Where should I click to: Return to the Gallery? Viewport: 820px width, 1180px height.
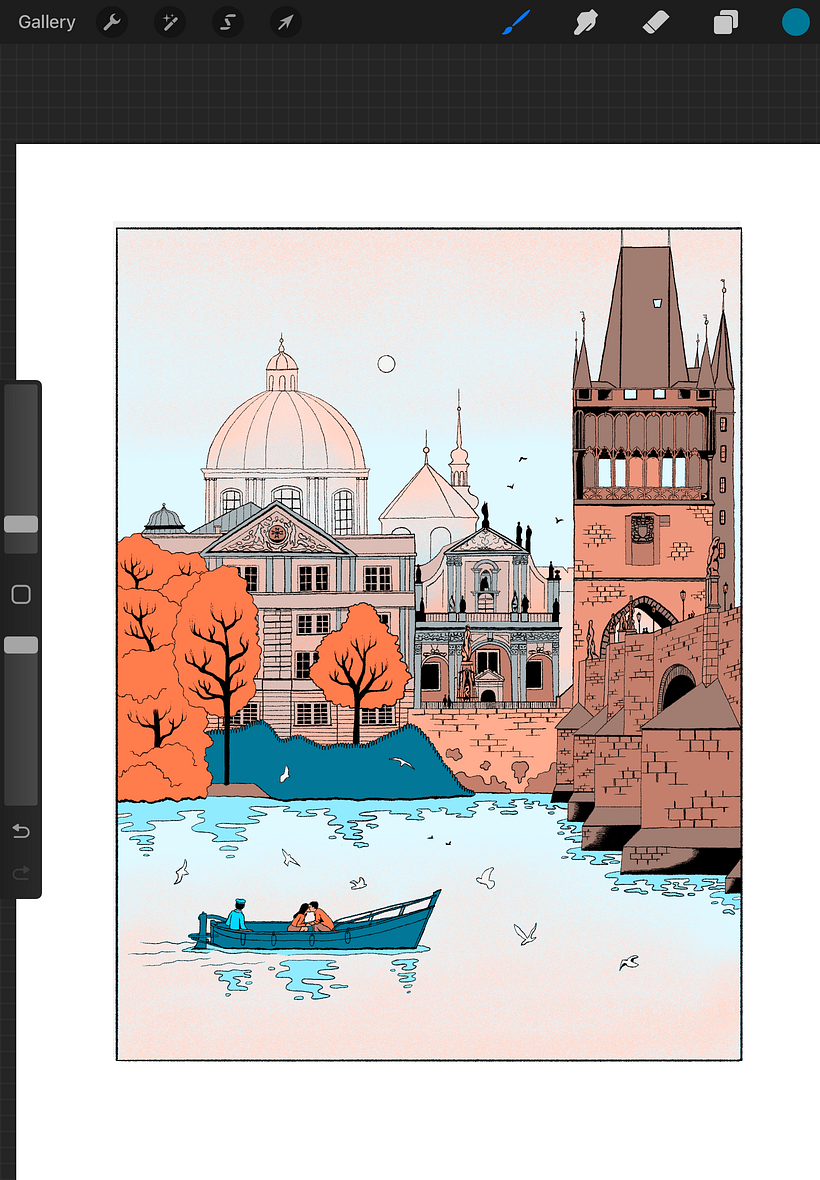point(47,22)
